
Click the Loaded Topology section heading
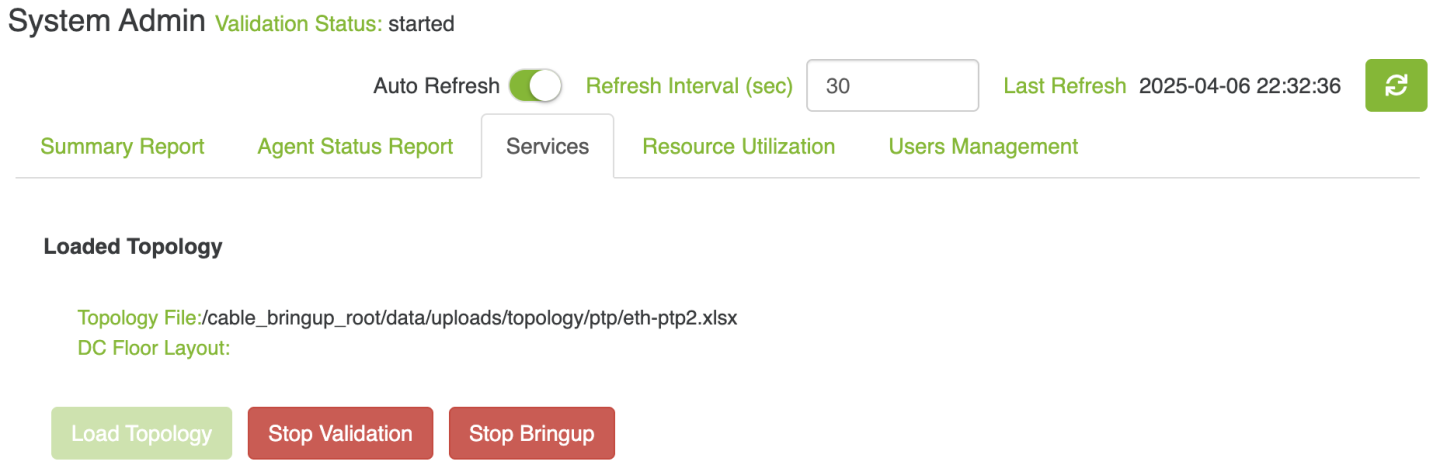pos(133,247)
